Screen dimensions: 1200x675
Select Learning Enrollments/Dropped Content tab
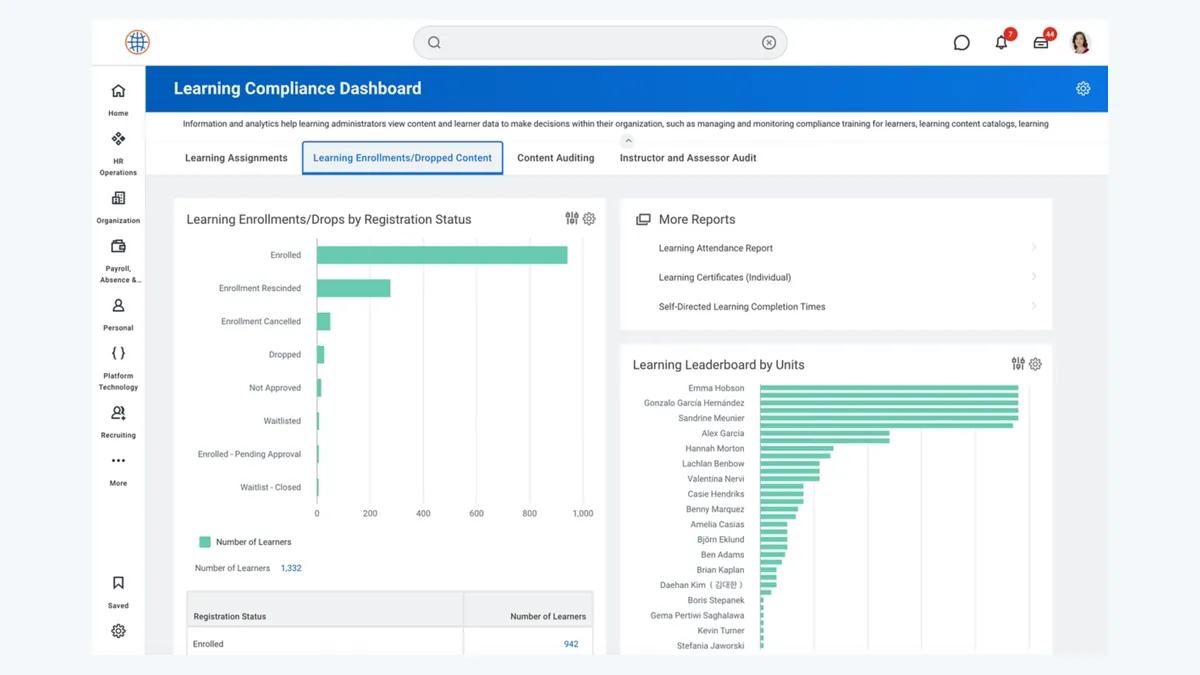pyautogui.click(x=402, y=158)
